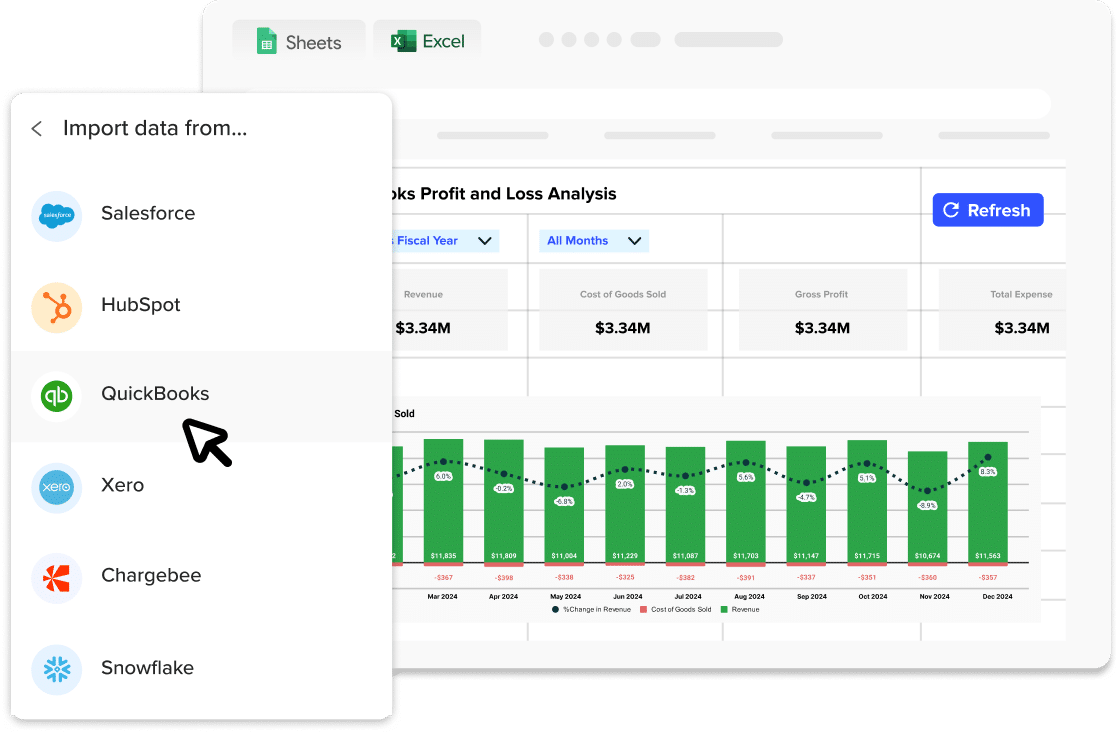Click the Dec 2024 revenue bar

tap(988, 502)
